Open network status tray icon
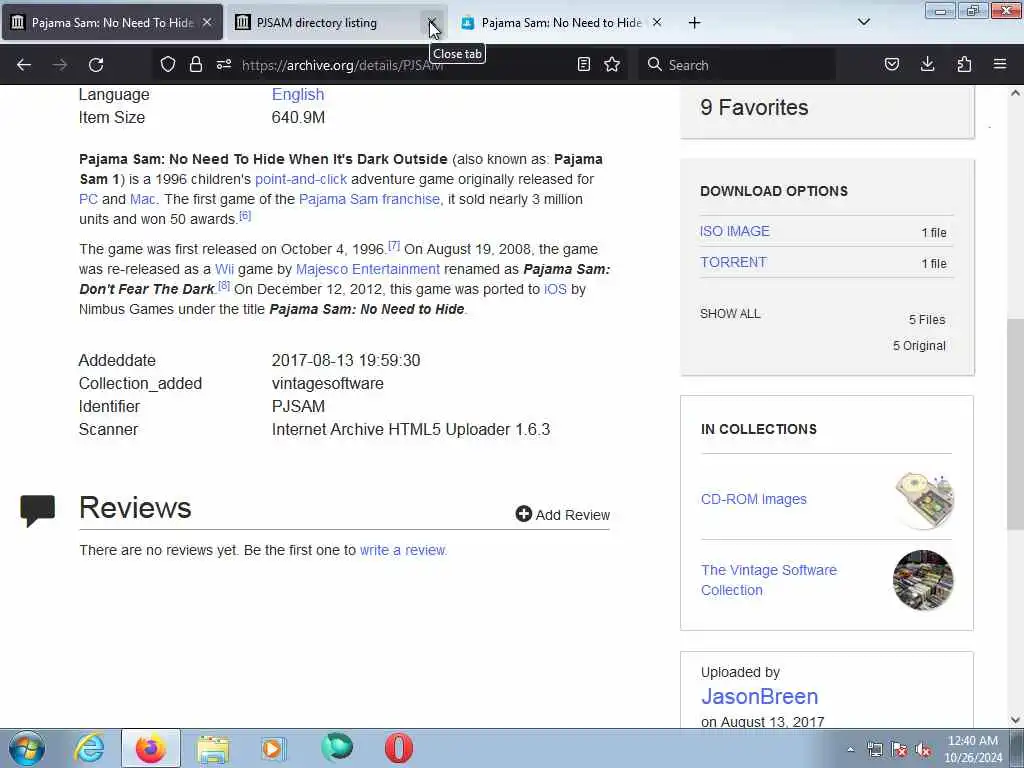 pos(875,750)
